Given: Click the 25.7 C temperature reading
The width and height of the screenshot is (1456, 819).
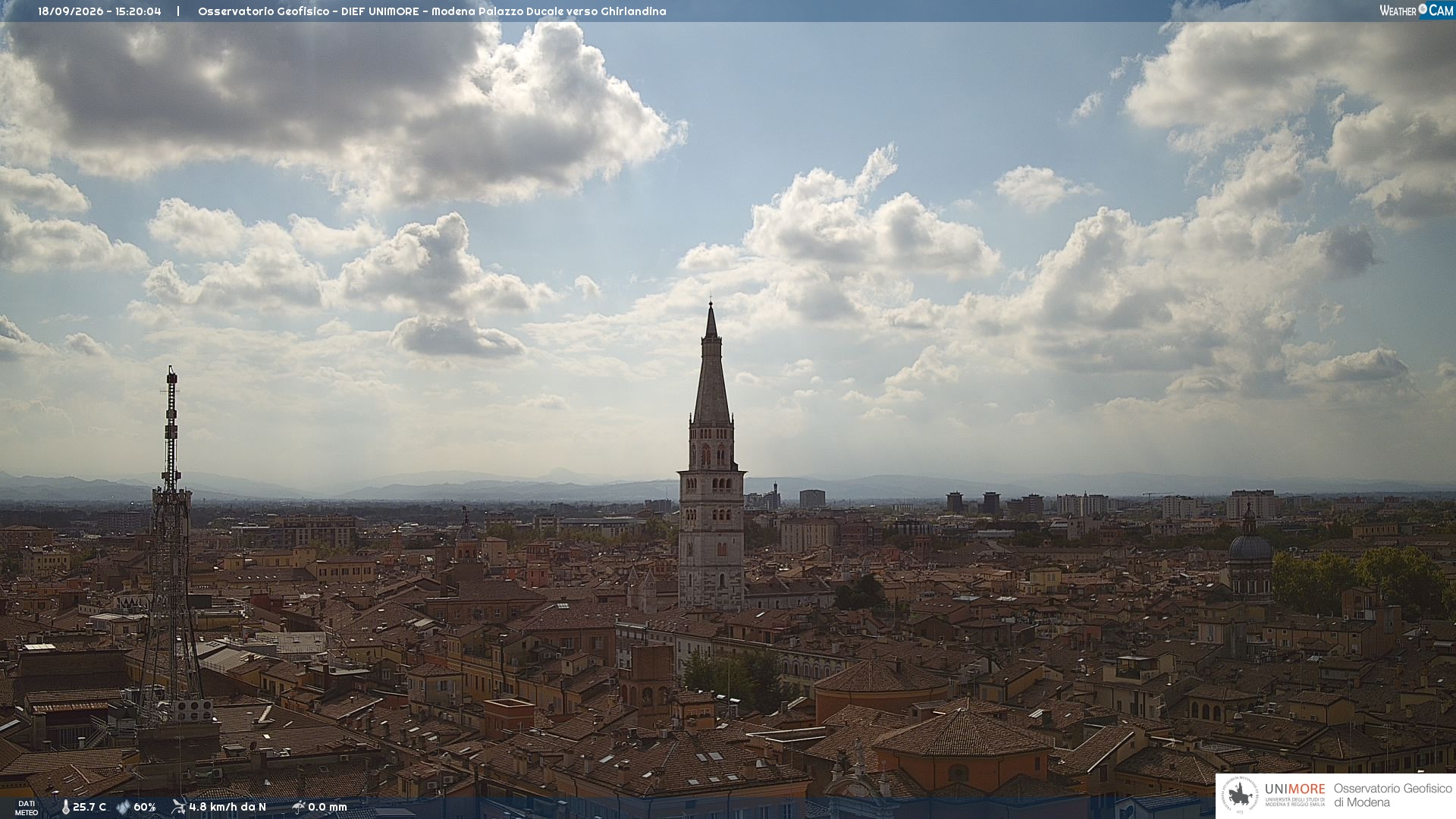Looking at the screenshot, I should [89, 808].
